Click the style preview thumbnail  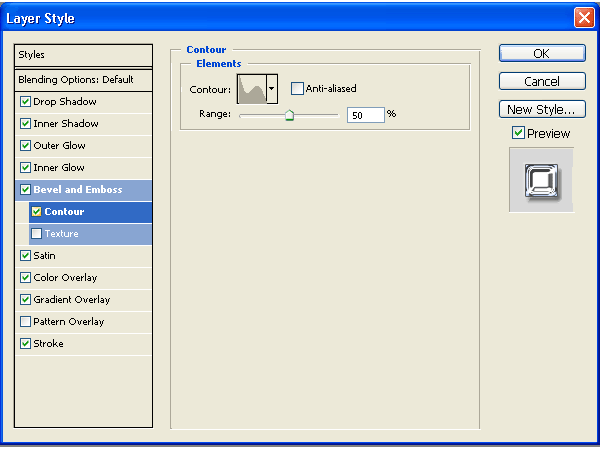(541, 180)
